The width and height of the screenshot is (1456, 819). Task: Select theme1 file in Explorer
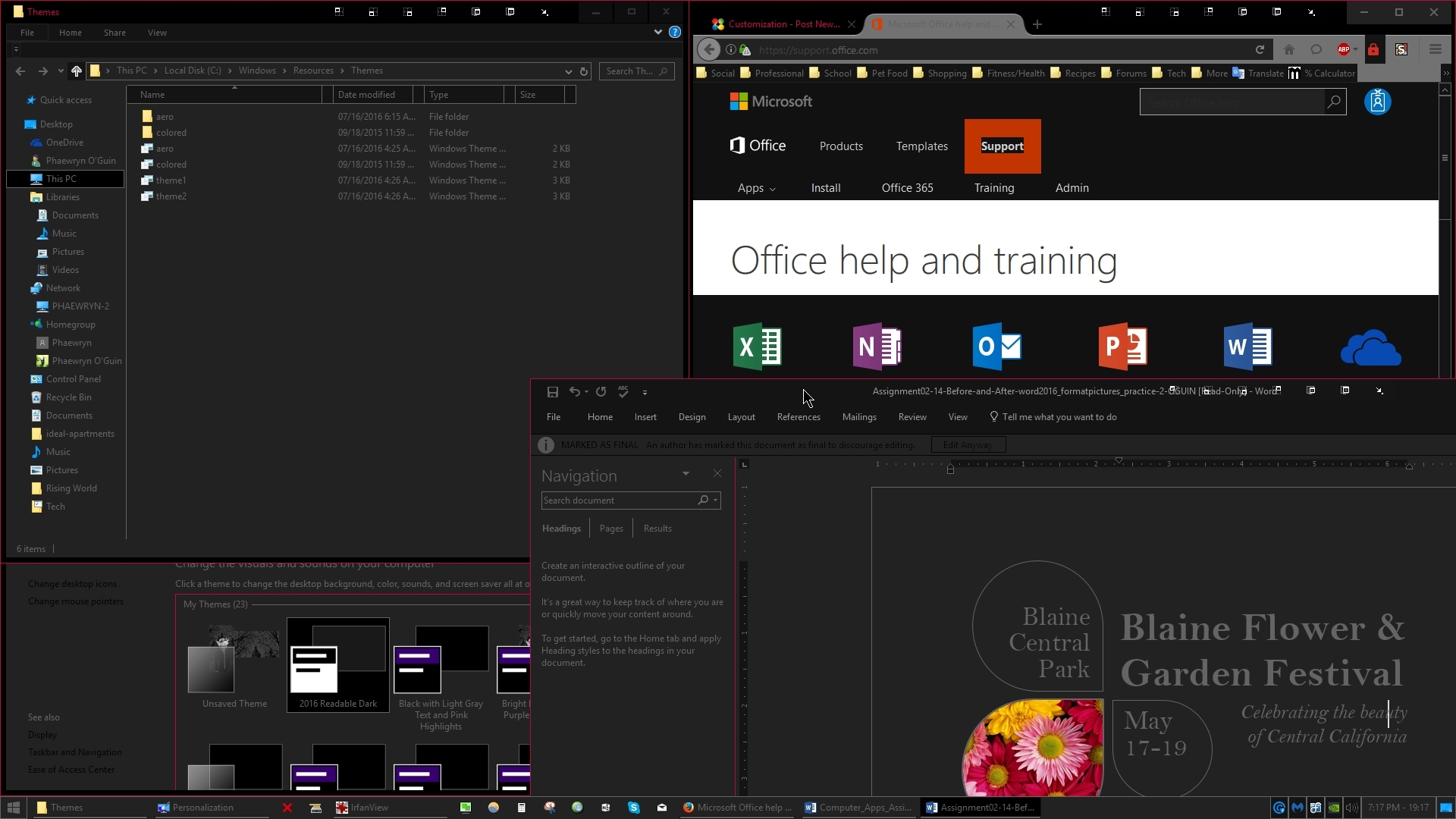pyautogui.click(x=171, y=180)
